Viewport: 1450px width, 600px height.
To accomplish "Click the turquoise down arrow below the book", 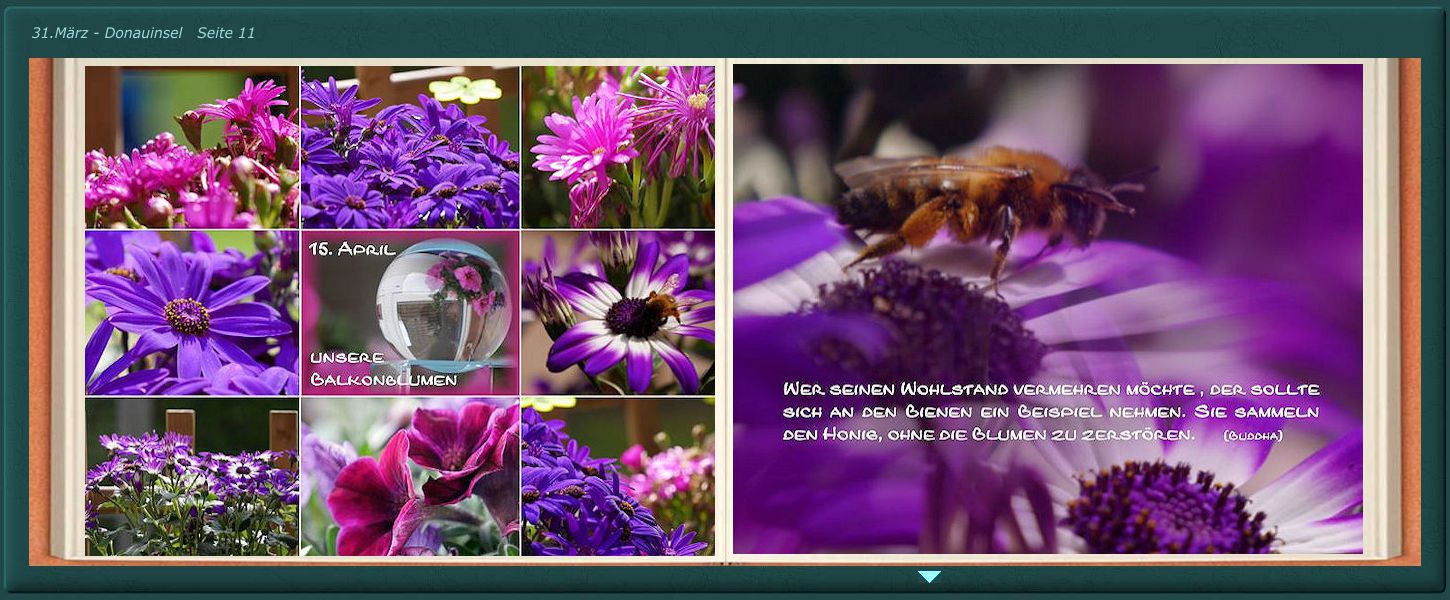I will click(x=929, y=576).
